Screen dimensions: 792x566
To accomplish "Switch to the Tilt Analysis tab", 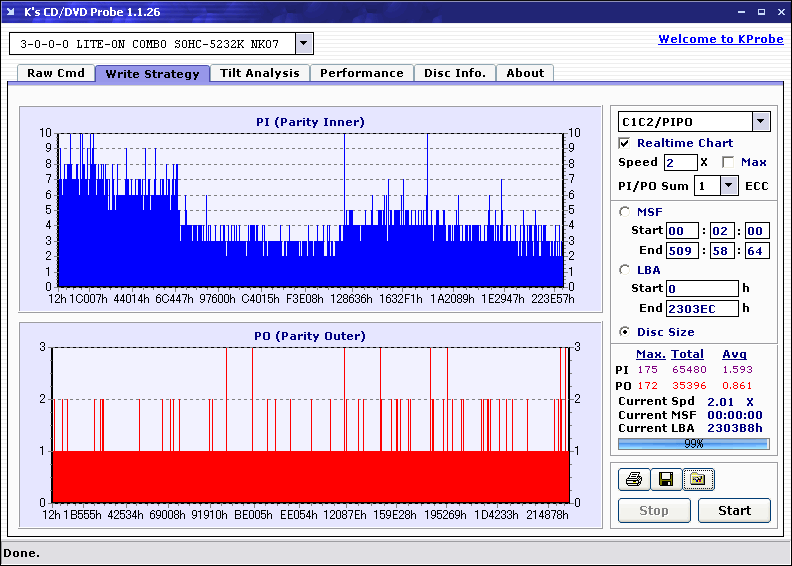I will click(x=259, y=73).
